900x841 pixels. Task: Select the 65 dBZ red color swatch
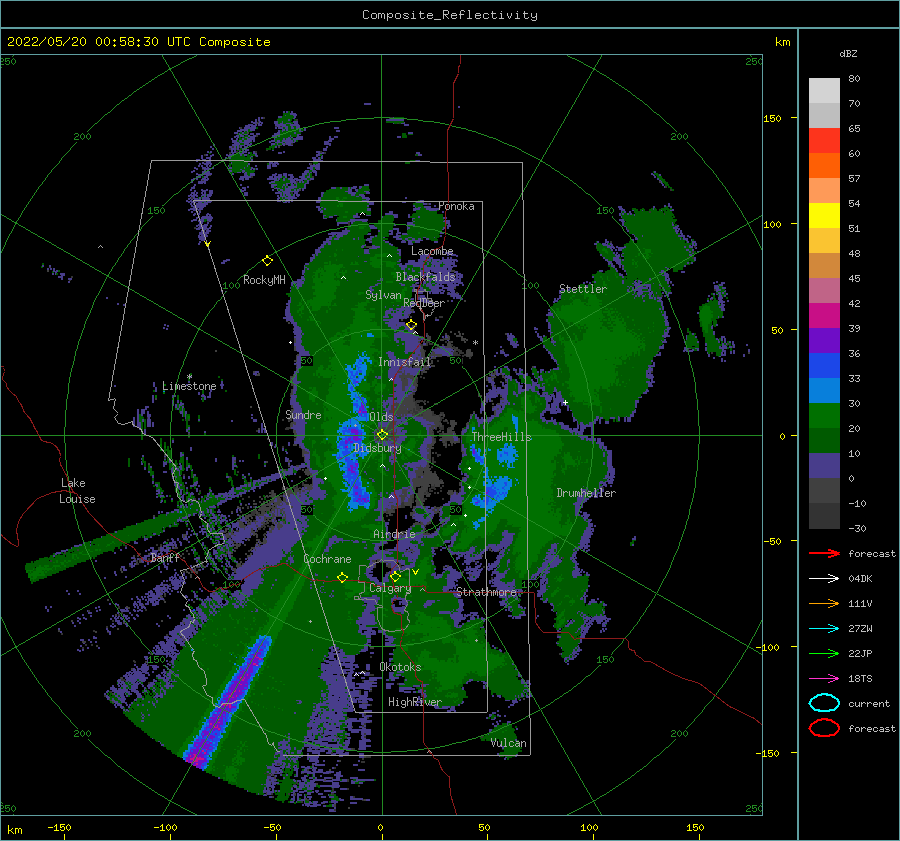coord(824,141)
